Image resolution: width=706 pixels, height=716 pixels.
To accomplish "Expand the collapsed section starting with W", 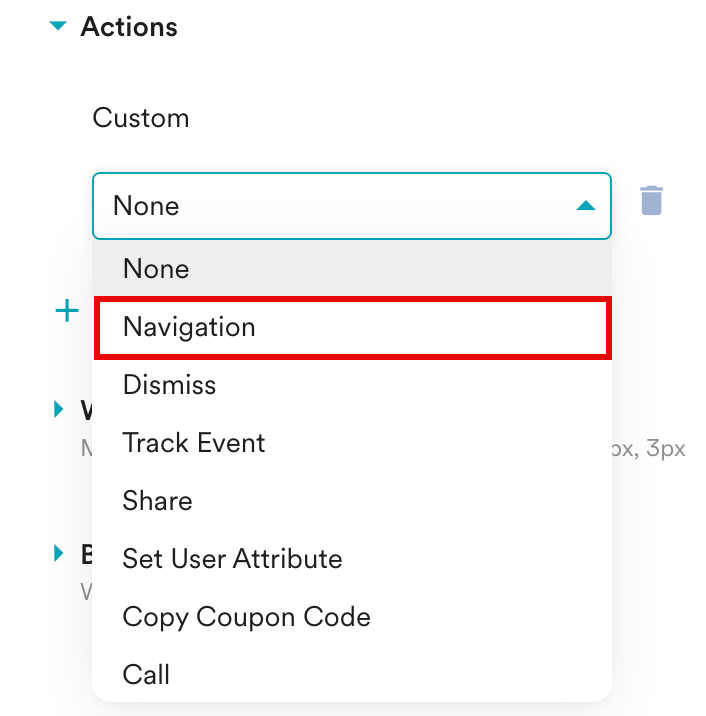I will point(59,408).
